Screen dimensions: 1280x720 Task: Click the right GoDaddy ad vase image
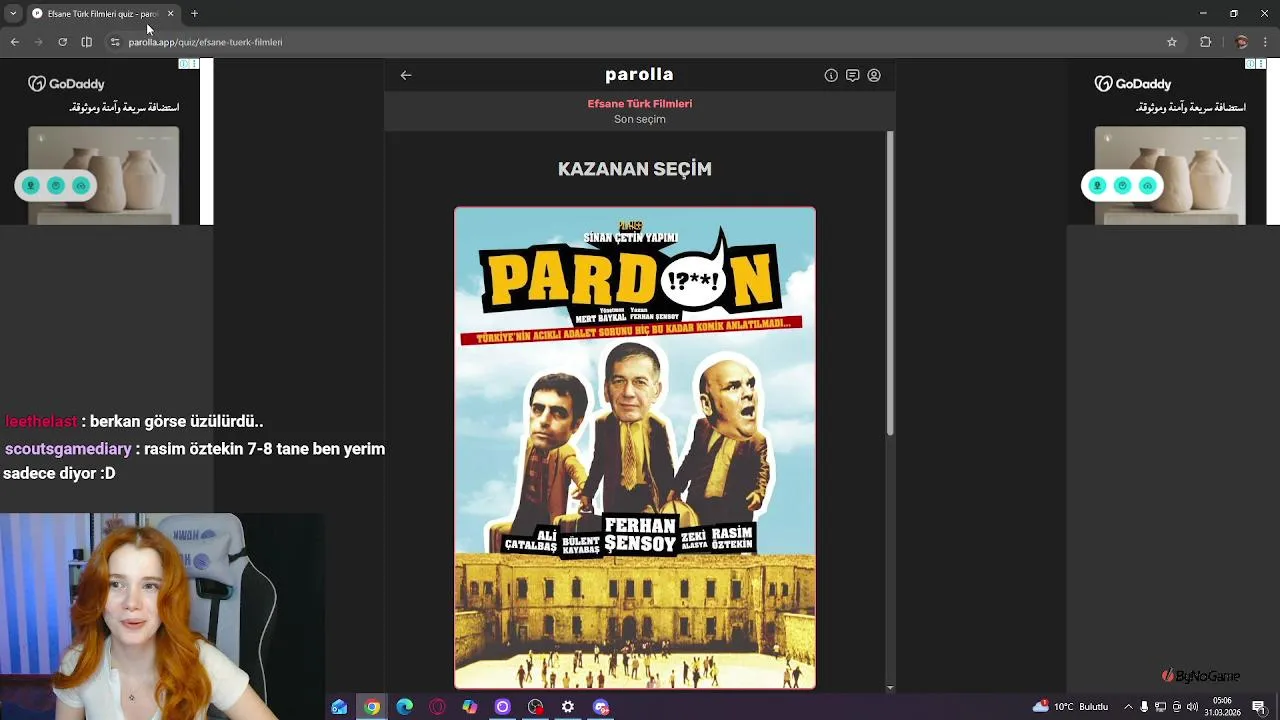pyautogui.click(x=1170, y=175)
